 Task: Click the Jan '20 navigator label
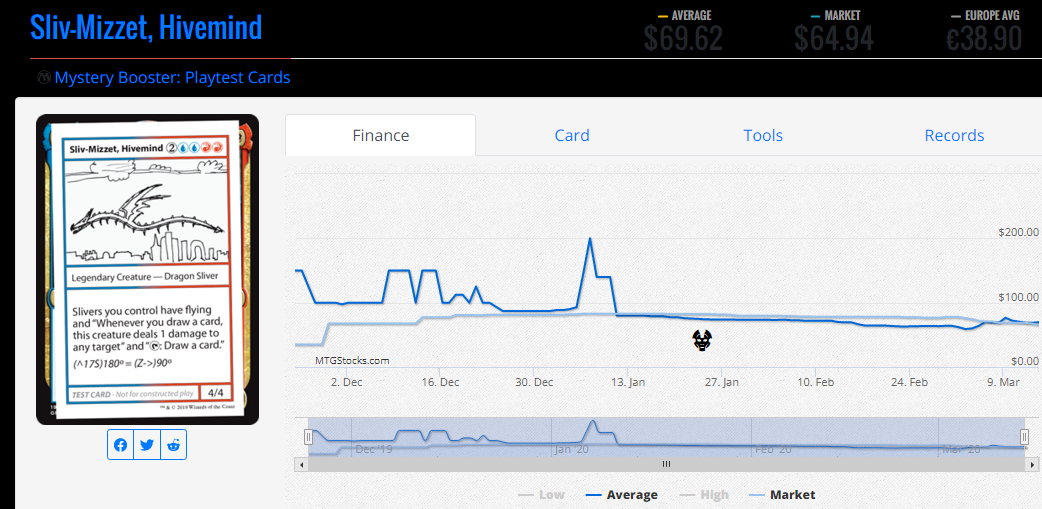[571, 449]
